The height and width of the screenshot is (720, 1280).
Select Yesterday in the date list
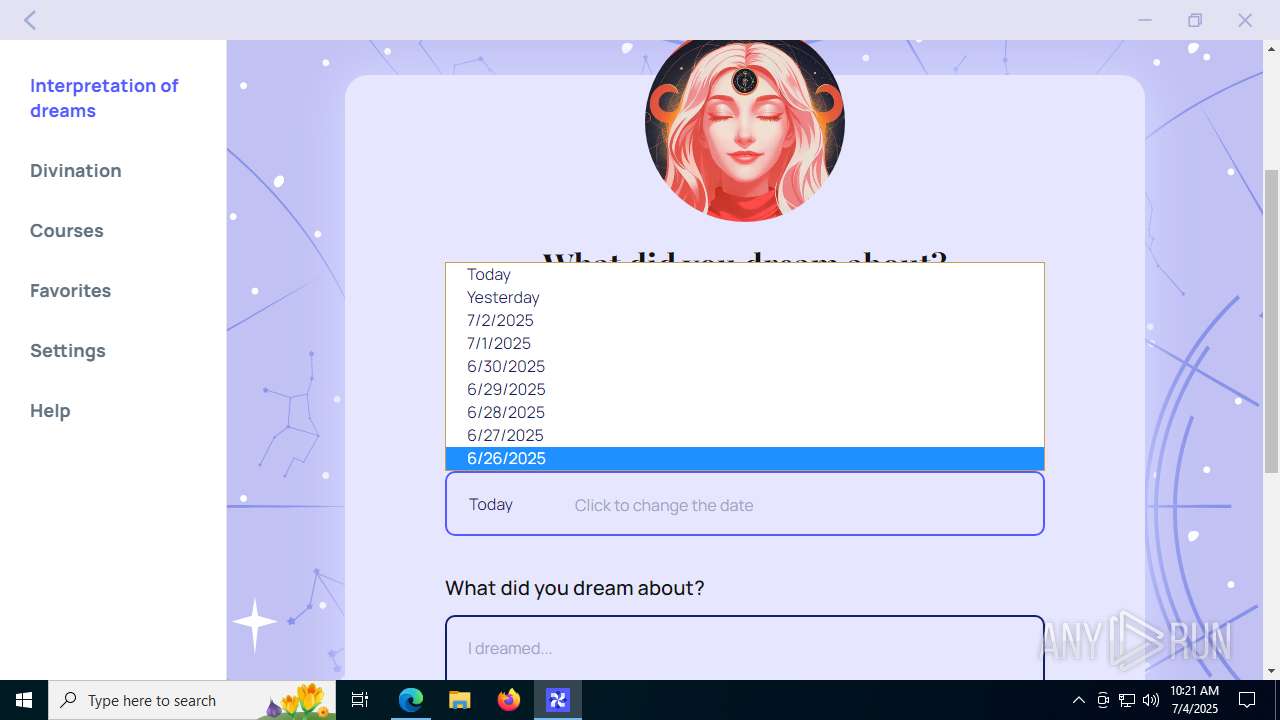coord(745,297)
